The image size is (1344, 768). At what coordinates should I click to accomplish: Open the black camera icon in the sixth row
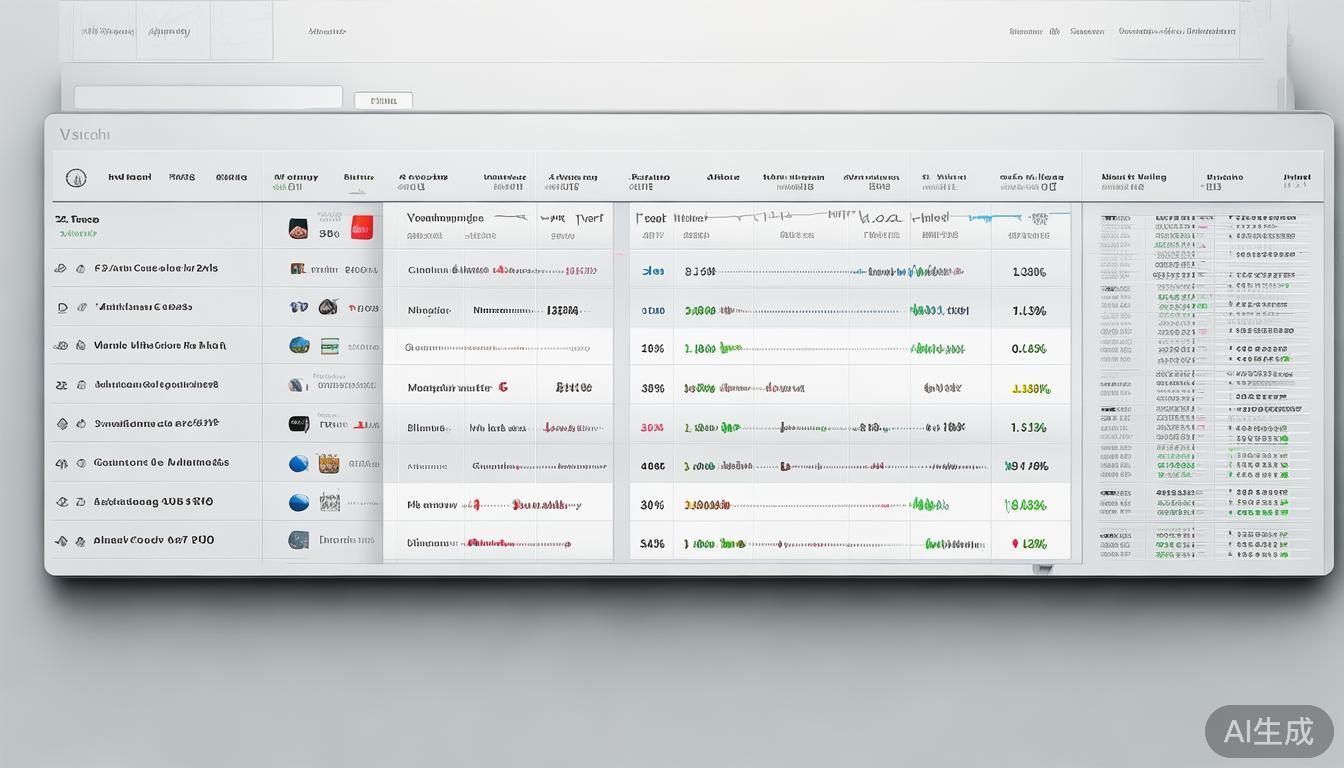tap(299, 424)
